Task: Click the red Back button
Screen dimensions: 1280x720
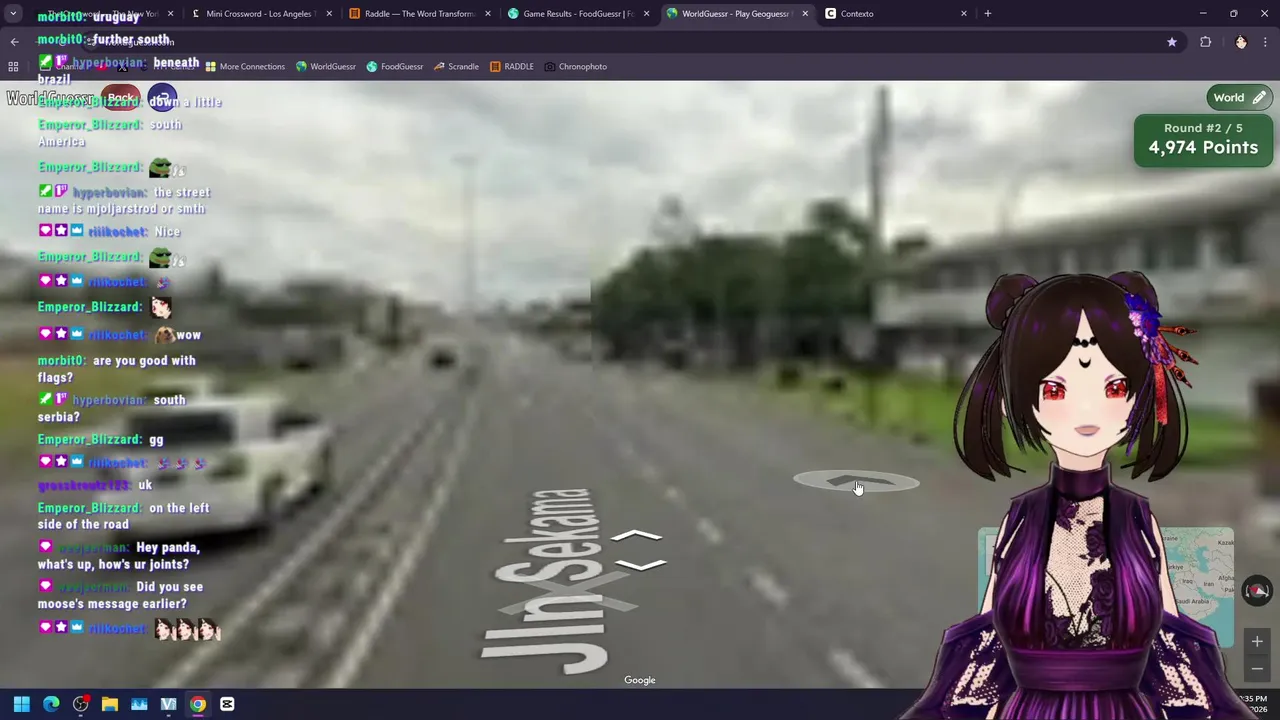Action: tap(121, 99)
